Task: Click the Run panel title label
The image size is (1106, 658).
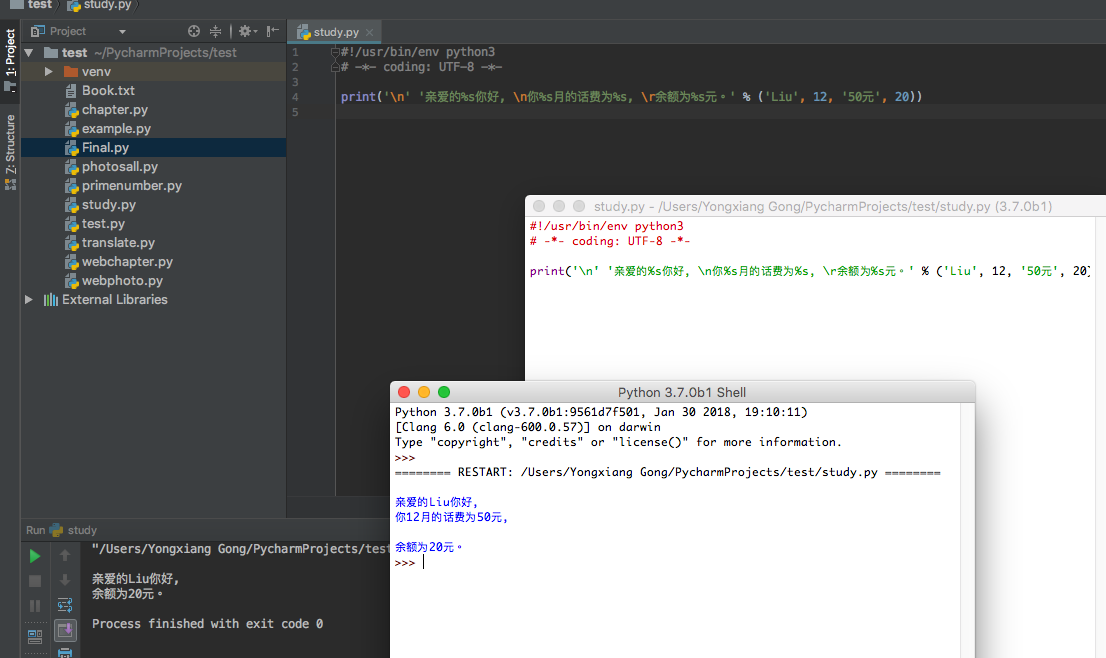Action: click(35, 530)
